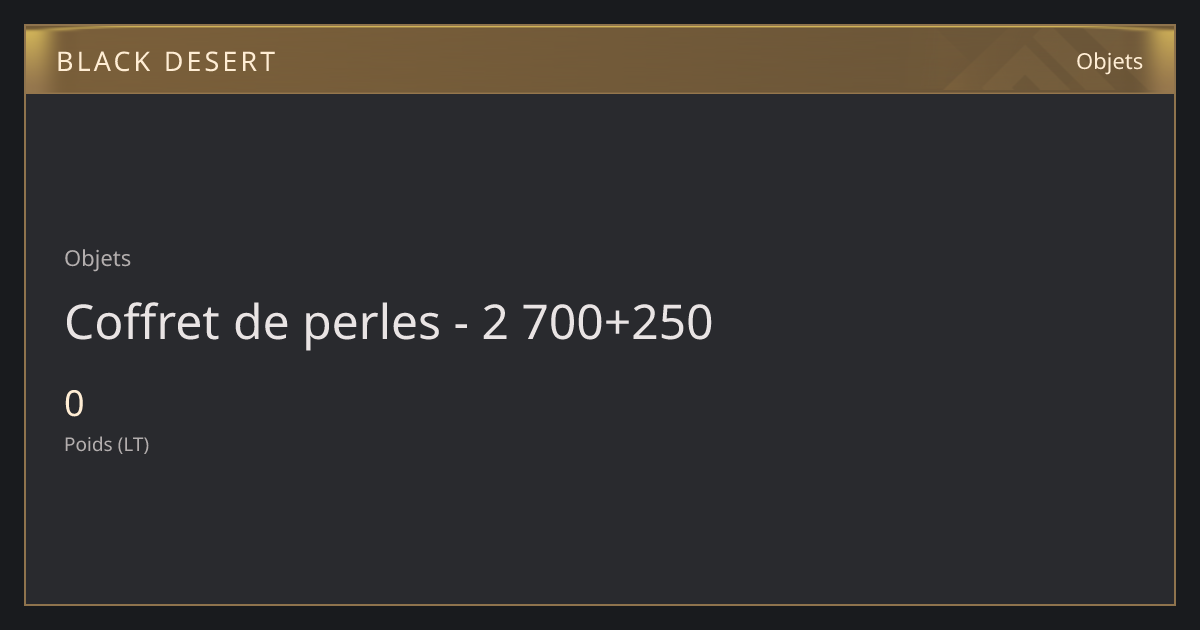Click the (LT) unit in weight label
The height and width of the screenshot is (630, 1200).
click(133, 444)
